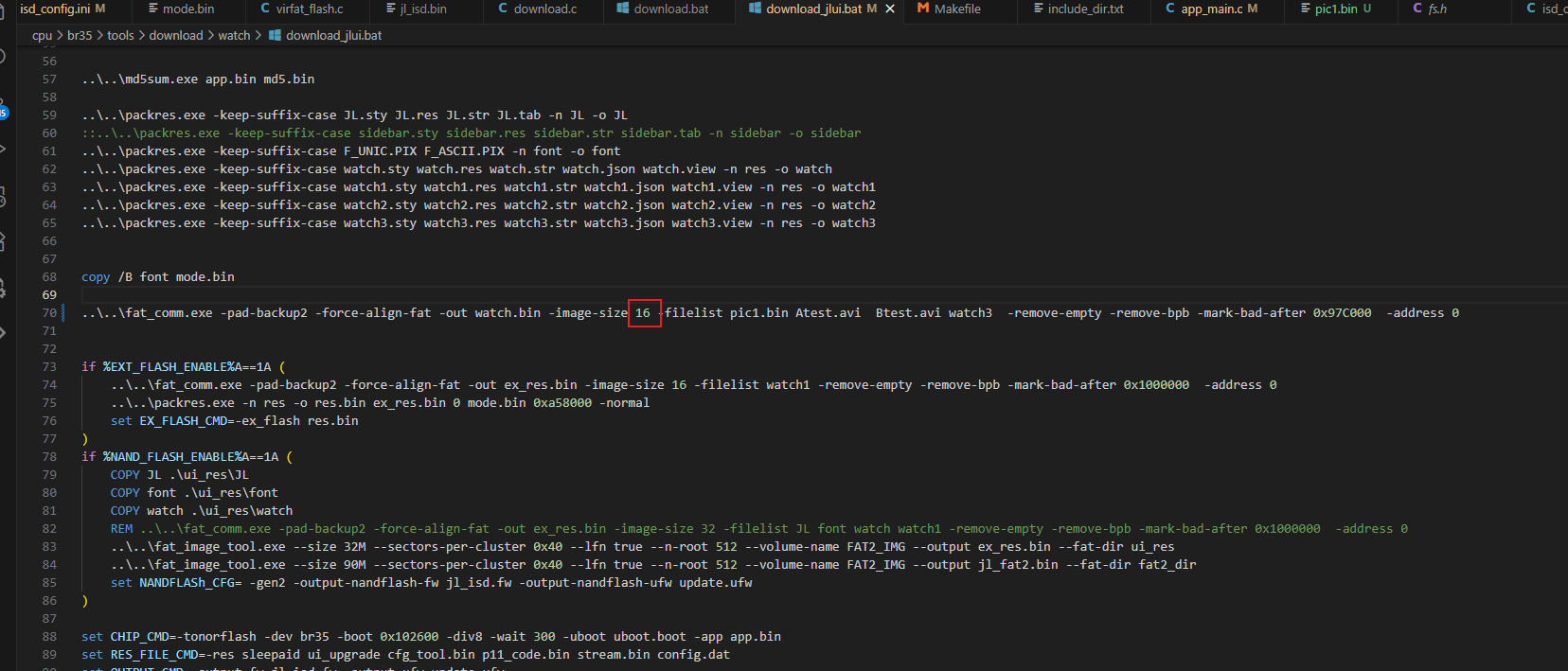
Task: Select the active download_jlui.bat tab
Action: (814, 9)
